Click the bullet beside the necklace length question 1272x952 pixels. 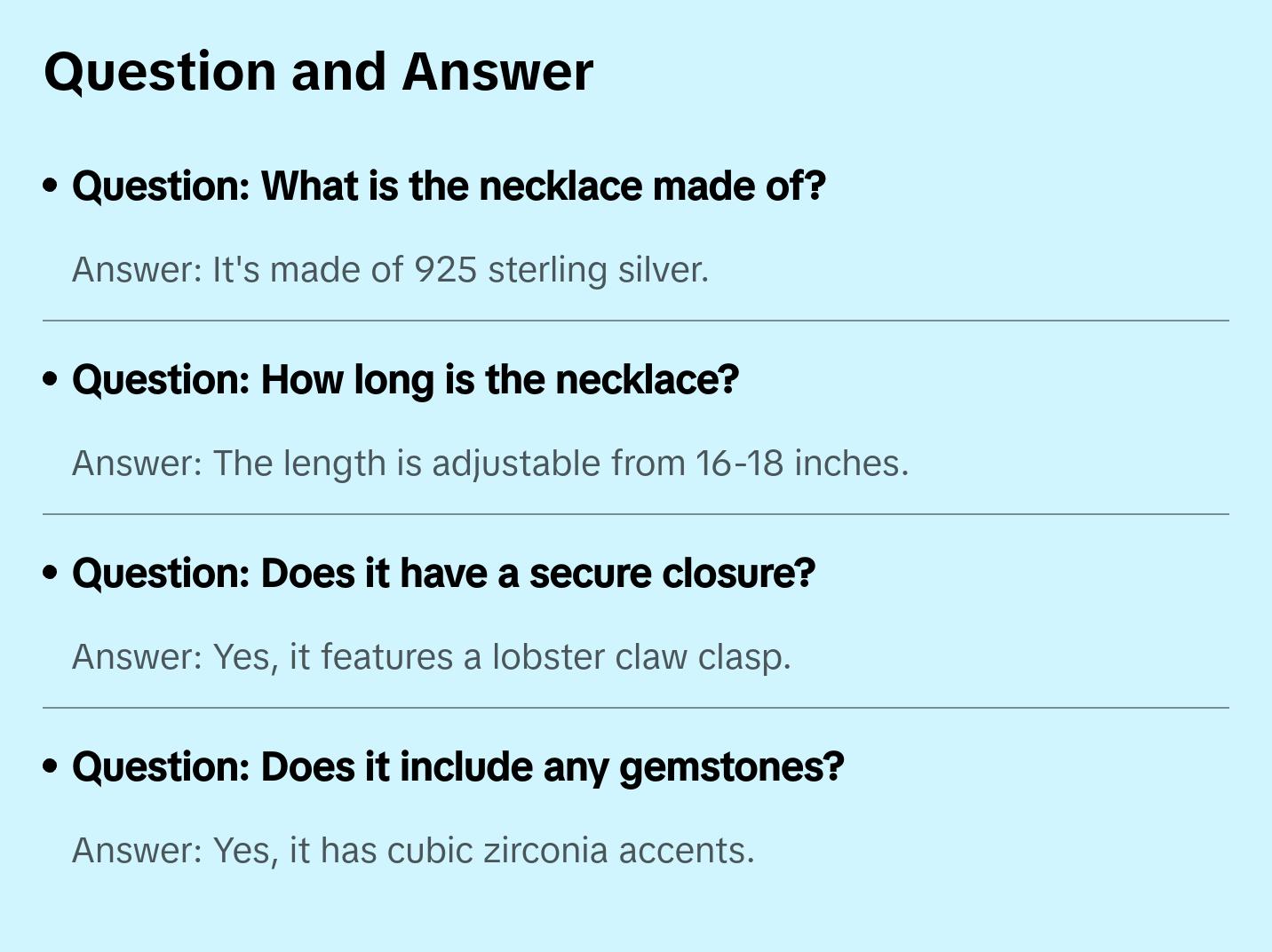click(x=51, y=380)
